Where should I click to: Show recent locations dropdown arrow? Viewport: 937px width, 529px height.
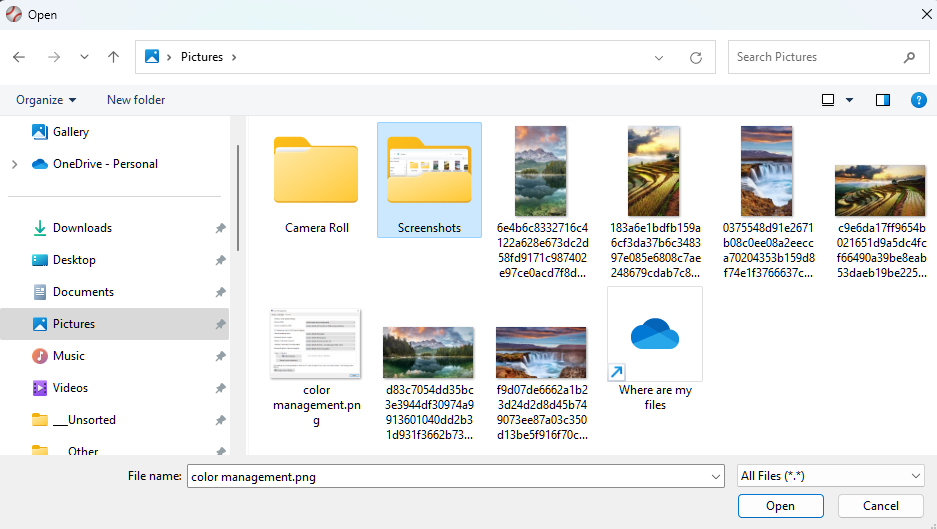84,57
